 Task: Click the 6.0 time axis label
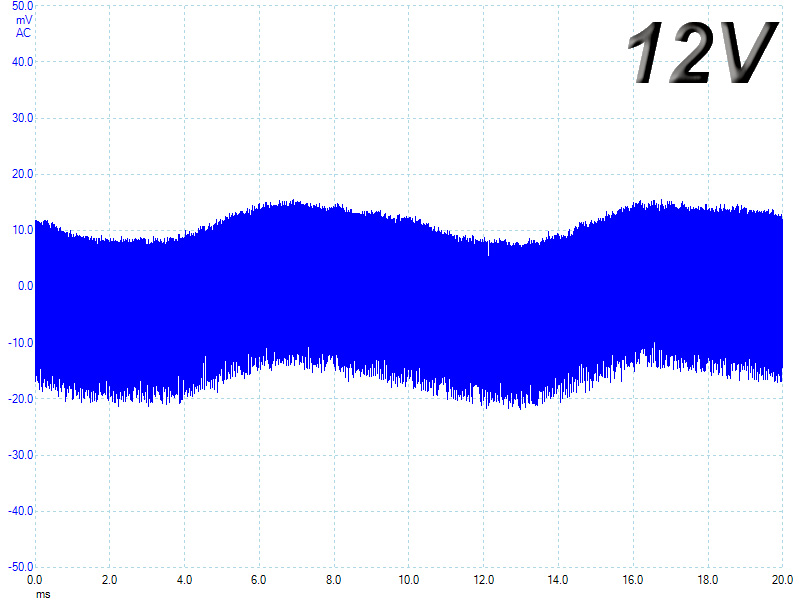(259, 580)
